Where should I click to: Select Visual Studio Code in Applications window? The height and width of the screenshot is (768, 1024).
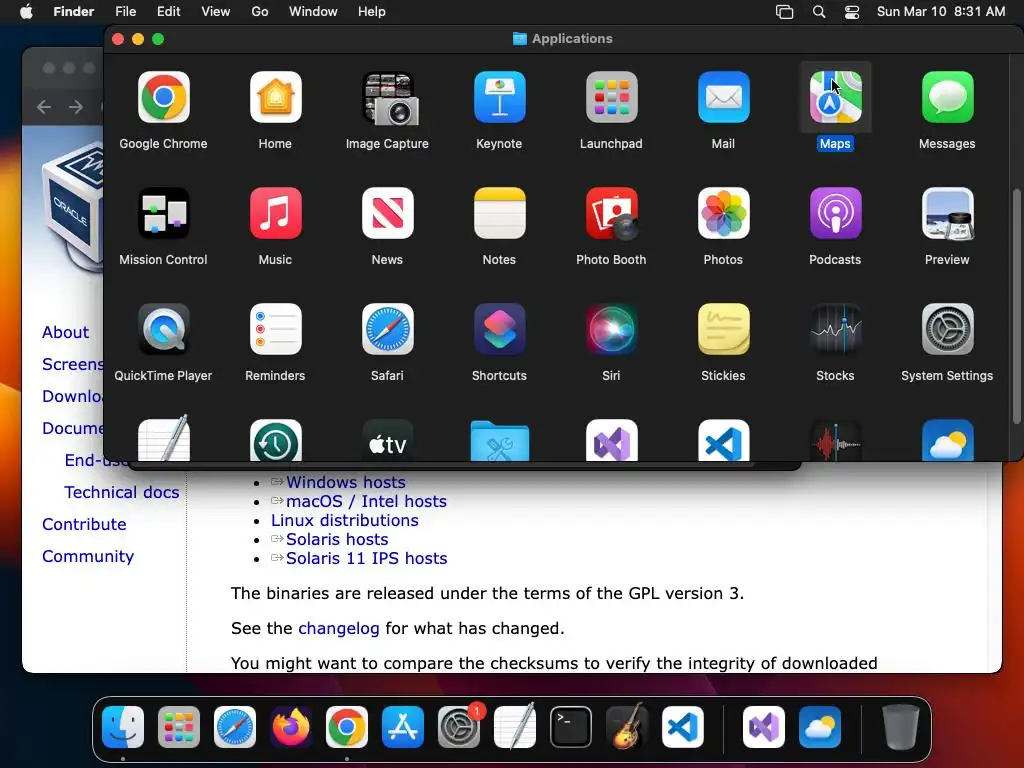[x=724, y=440]
